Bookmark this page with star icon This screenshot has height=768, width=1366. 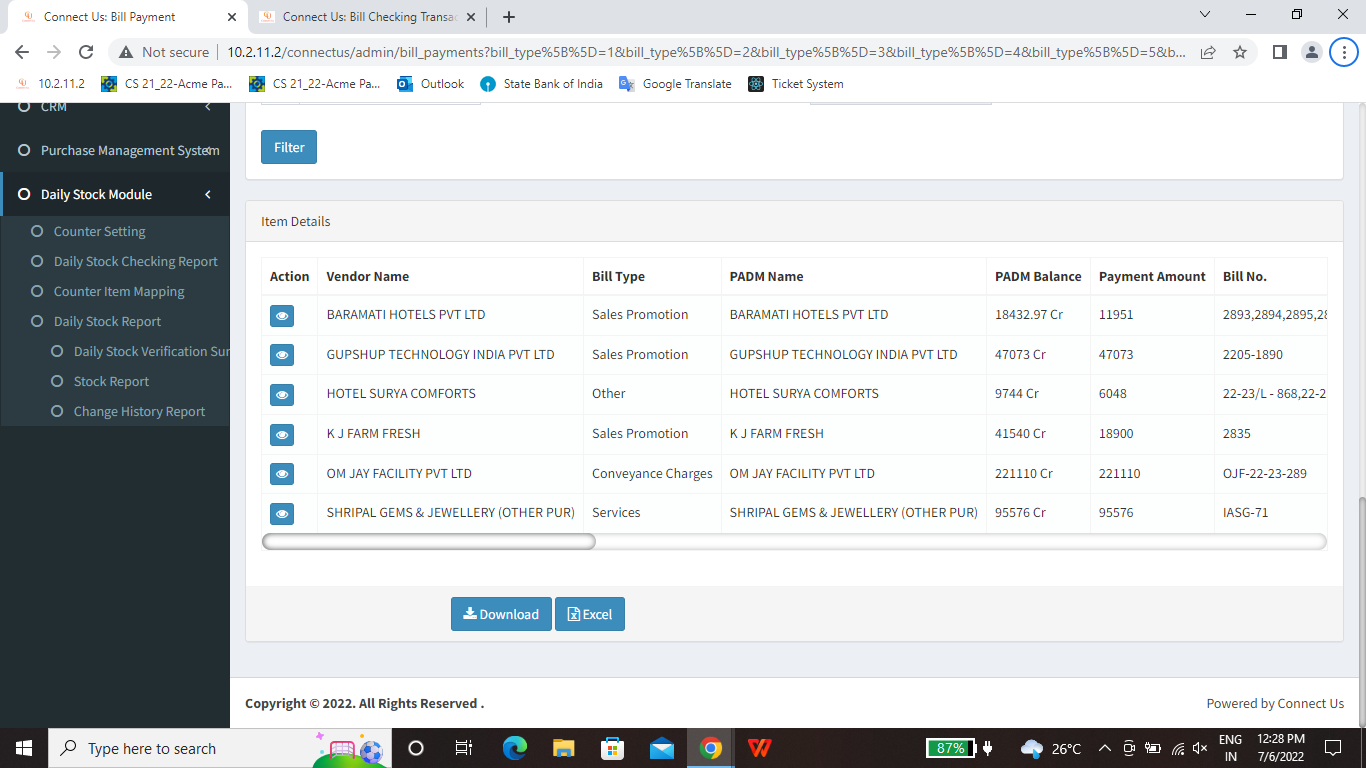(x=1240, y=52)
